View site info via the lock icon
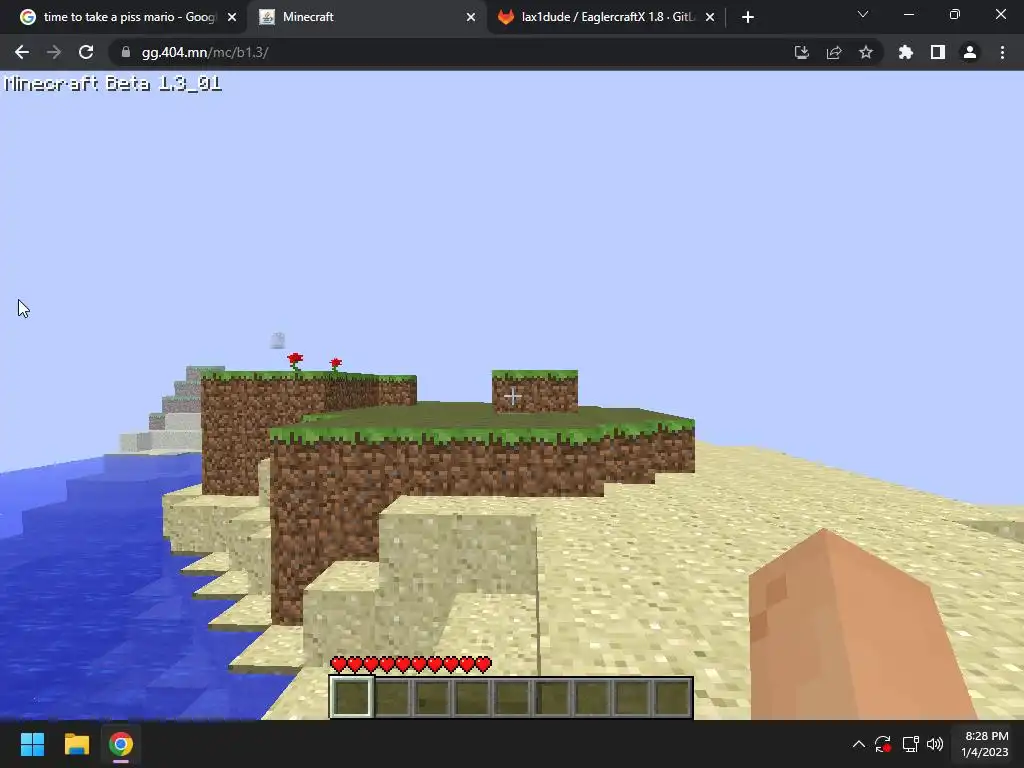Image resolution: width=1024 pixels, height=768 pixels. pos(126,52)
